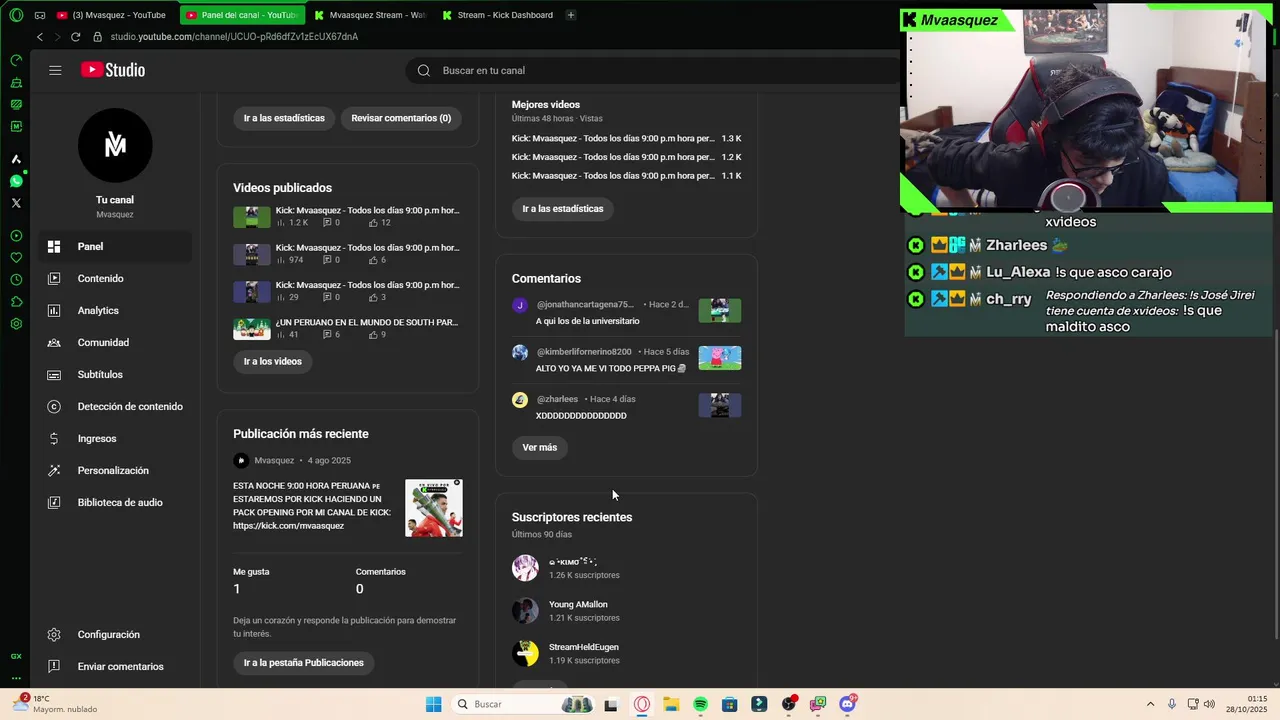The image size is (1280, 720).
Task: Click the @zharlees commenter name
Action: [x=557, y=399]
